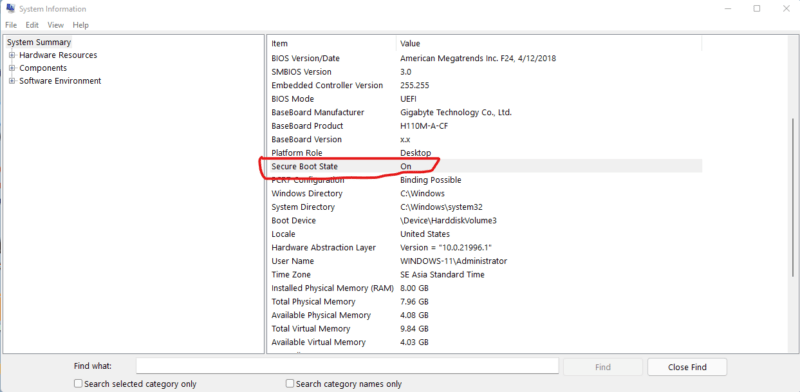Close the System Information window

[x=786, y=9]
